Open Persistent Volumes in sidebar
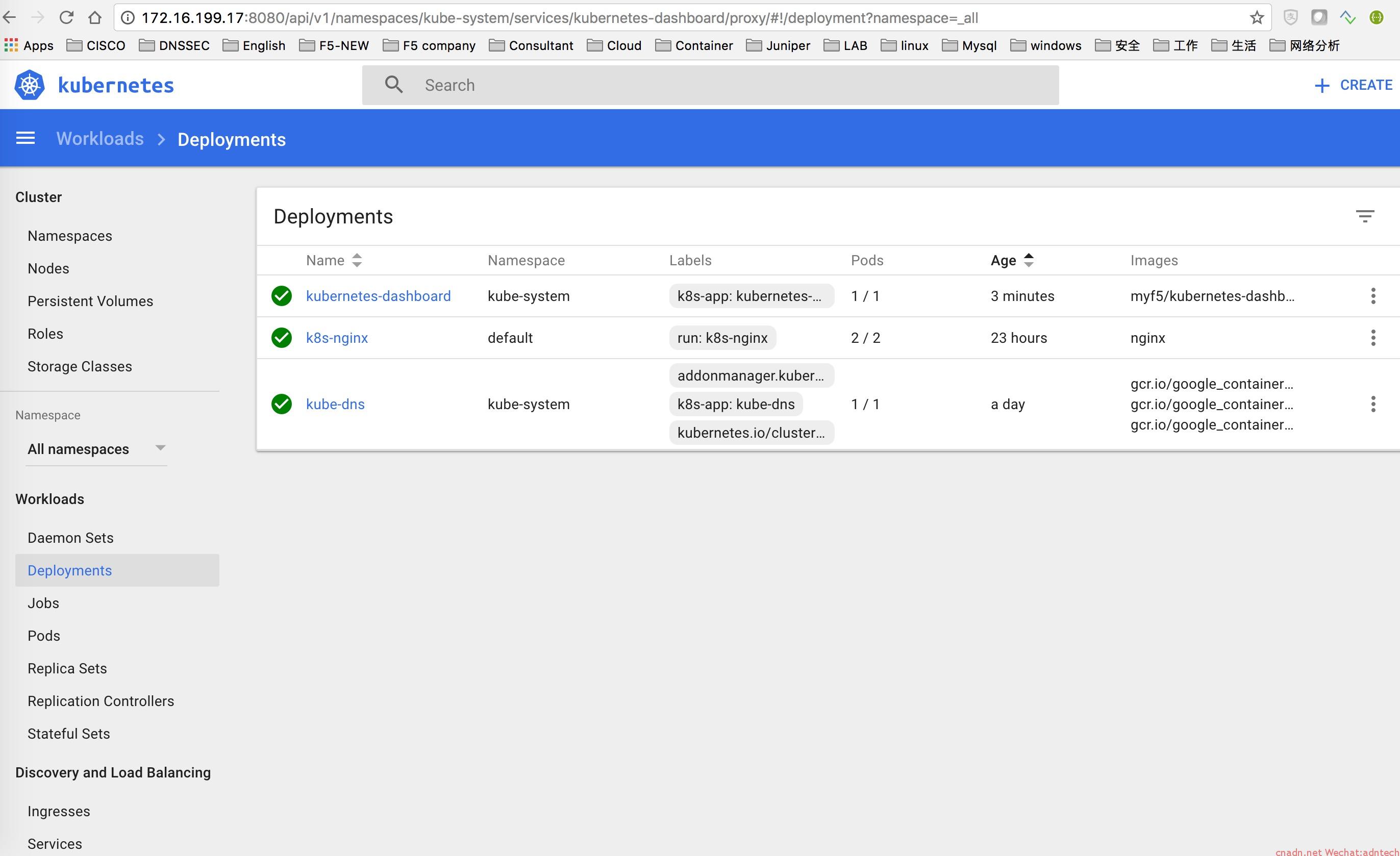 (x=90, y=301)
